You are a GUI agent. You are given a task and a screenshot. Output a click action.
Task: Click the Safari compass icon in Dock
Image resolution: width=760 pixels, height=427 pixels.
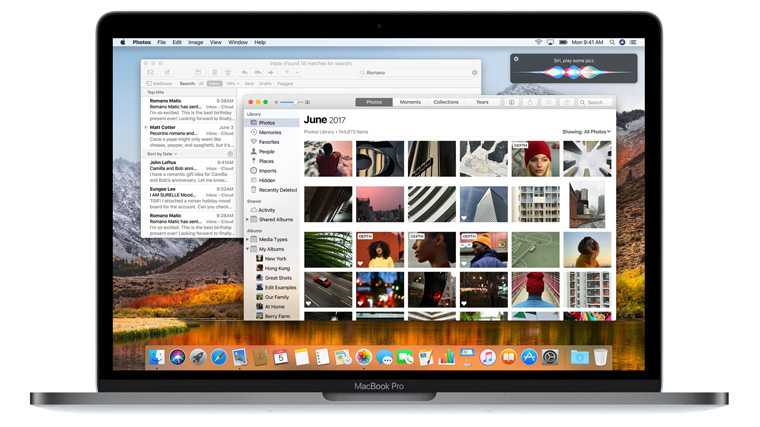(x=219, y=358)
